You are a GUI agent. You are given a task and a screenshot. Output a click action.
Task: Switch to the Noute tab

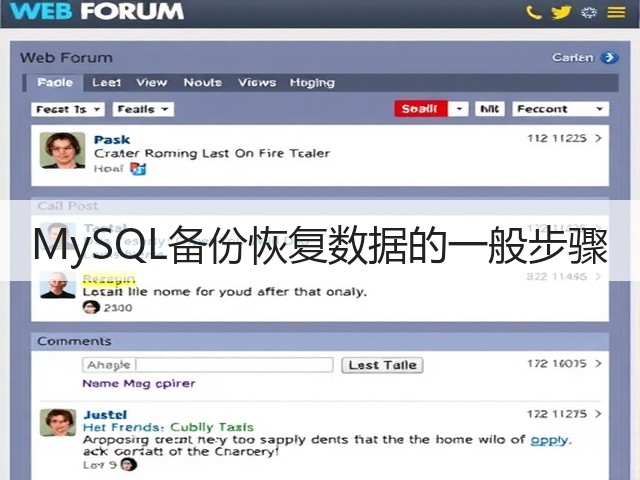coord(202,82)
